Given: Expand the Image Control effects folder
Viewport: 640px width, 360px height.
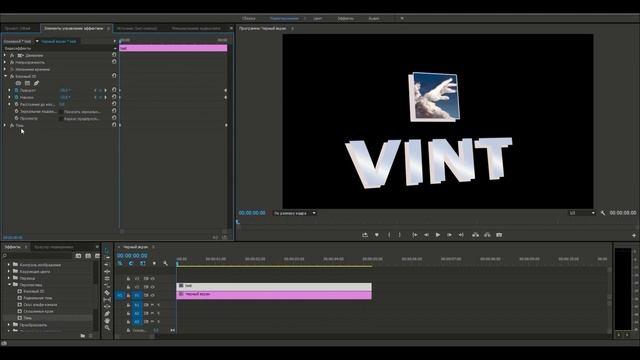Looking at the screenshot, I should [x=9, y=264].
